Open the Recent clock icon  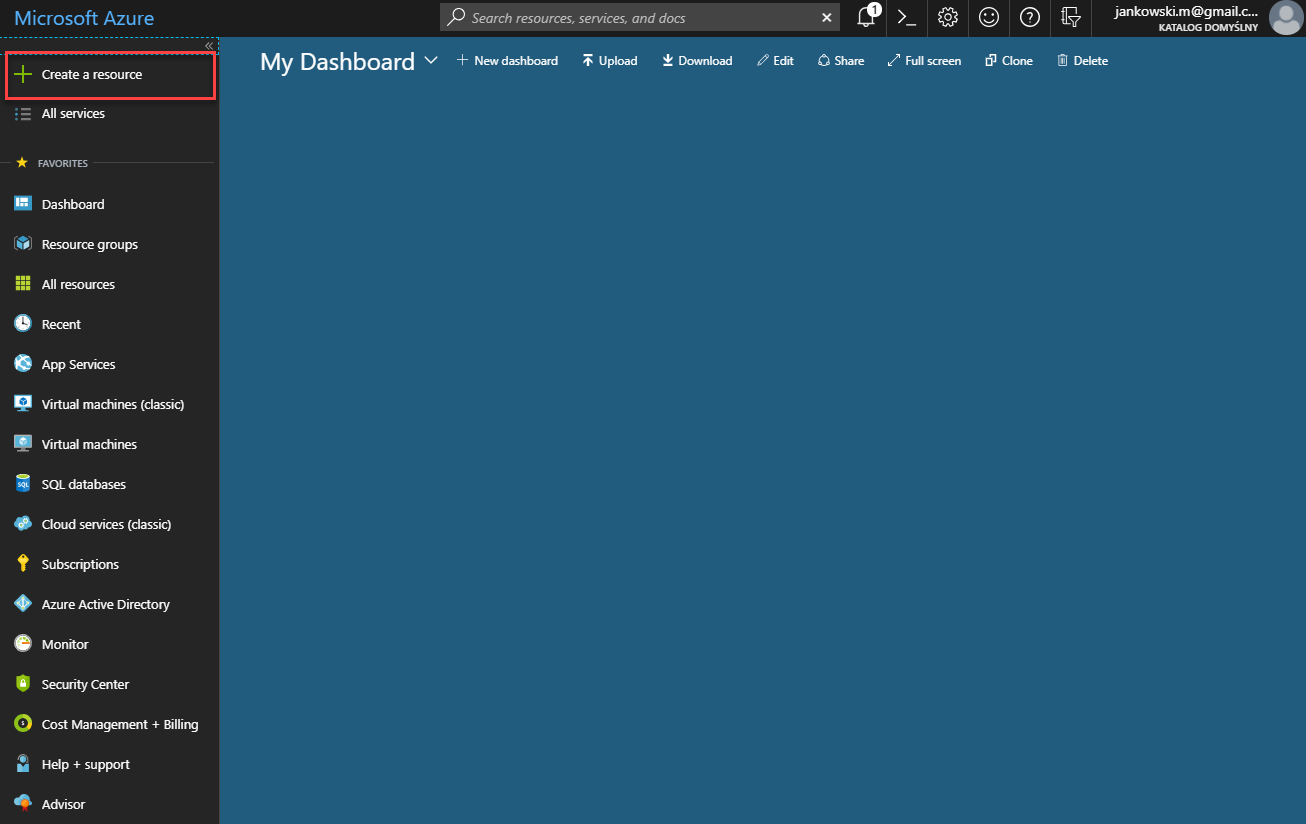(x=23, y=324)
